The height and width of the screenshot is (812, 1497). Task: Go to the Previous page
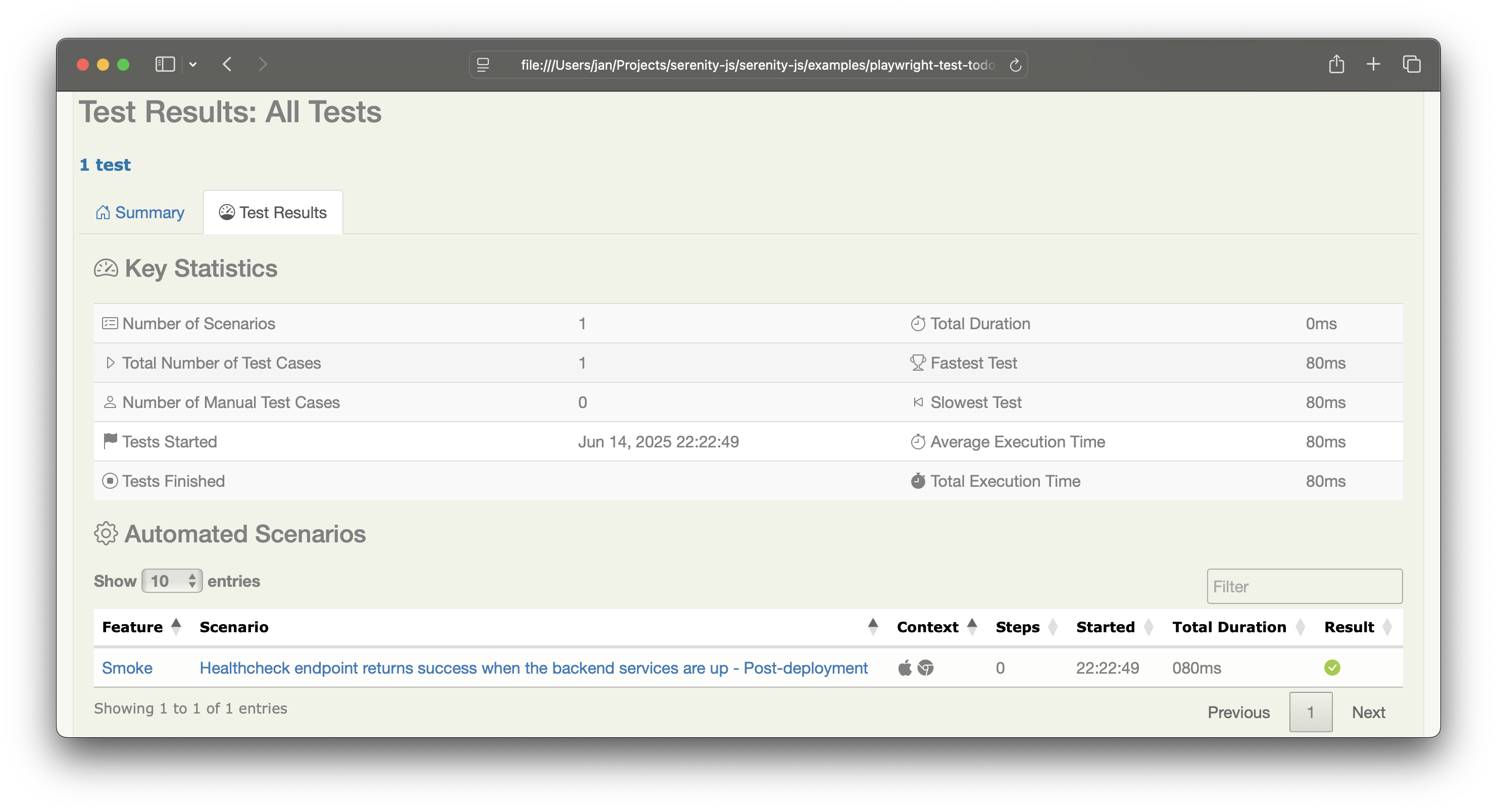point(1238,712)
